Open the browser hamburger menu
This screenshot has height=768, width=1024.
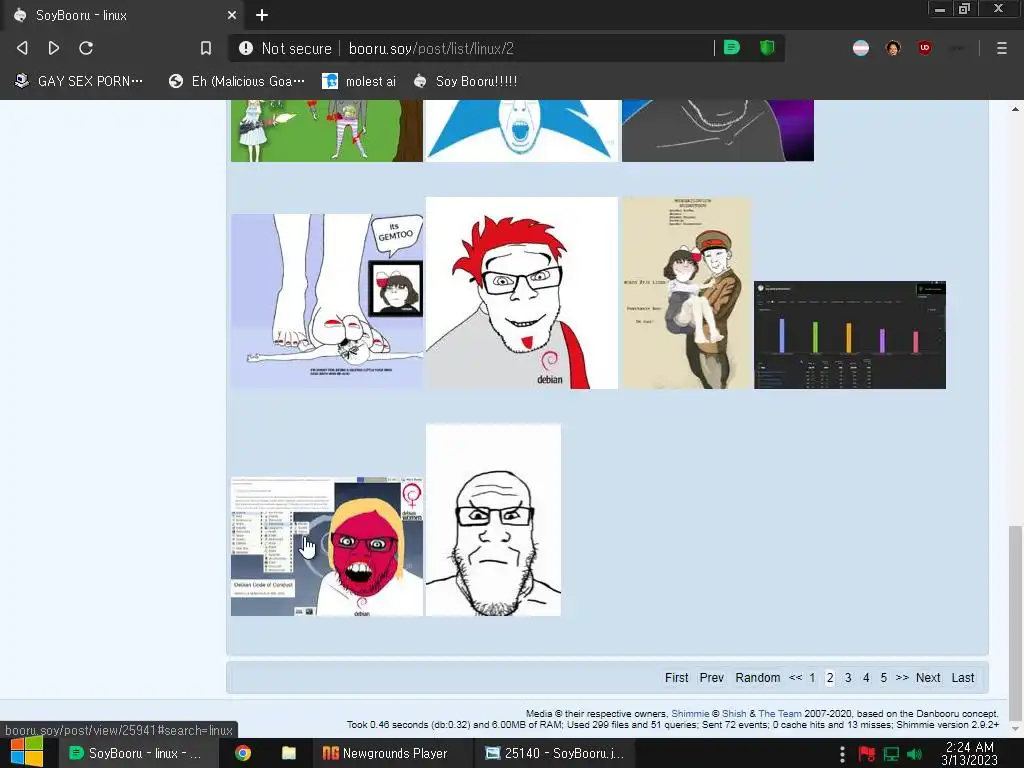[1002, 48]
